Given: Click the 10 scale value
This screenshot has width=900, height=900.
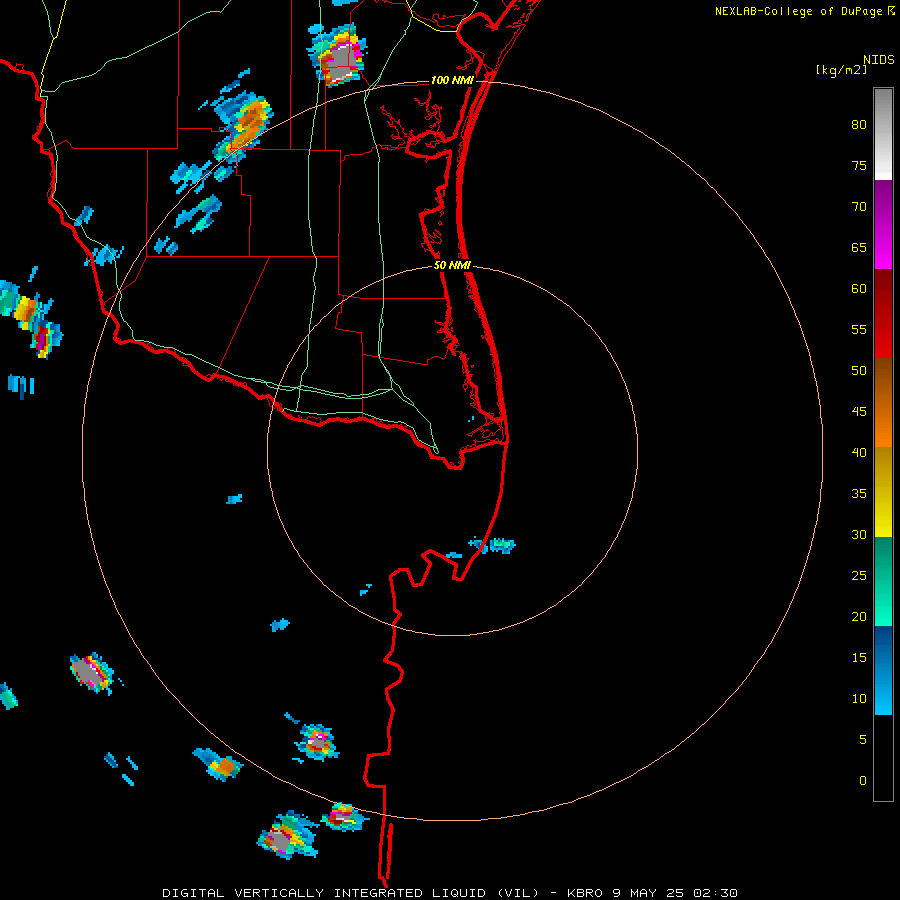Looking at the screenshot, I should pos(859,699).
